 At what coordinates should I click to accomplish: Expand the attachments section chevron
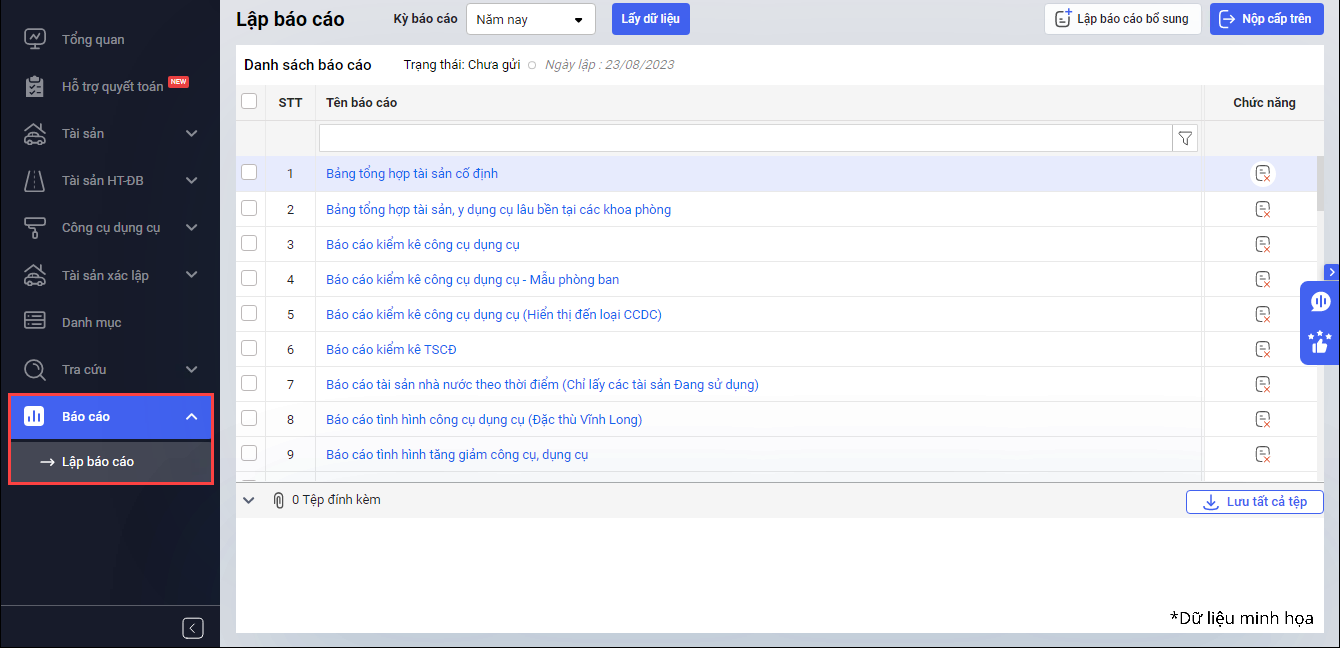click(249, 500)
